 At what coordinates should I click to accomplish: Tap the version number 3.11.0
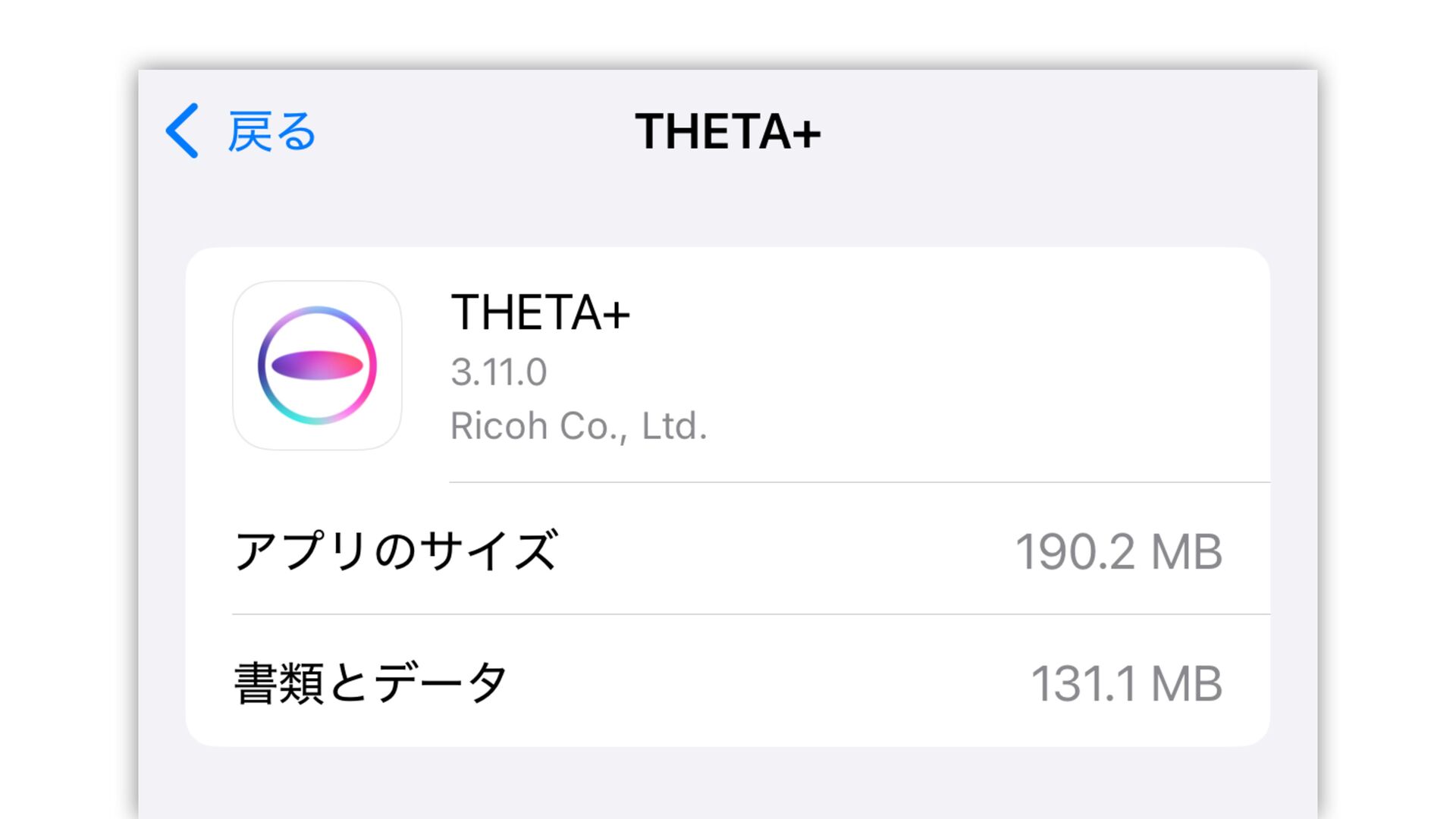(x=499, y=372)
